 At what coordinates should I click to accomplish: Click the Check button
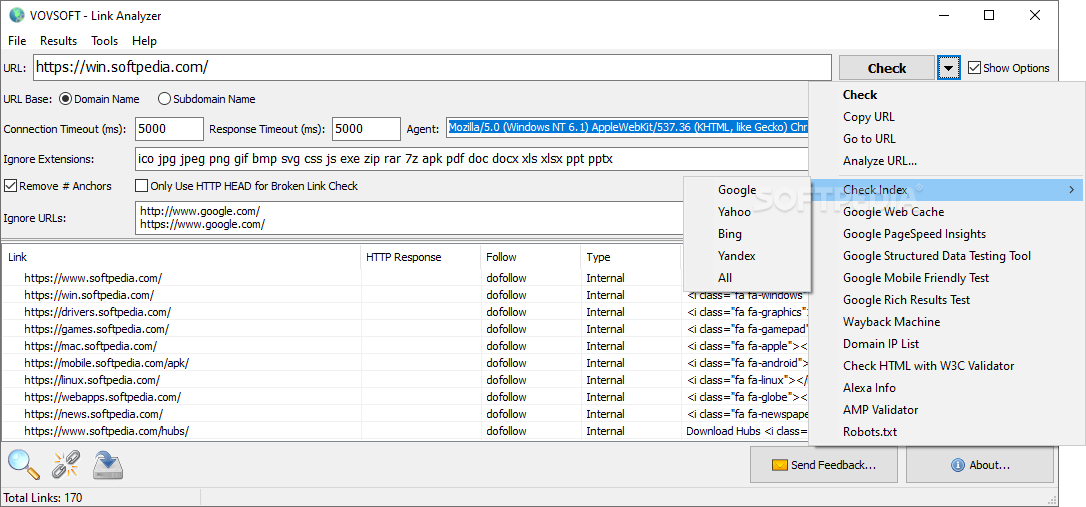pos(887,68)
